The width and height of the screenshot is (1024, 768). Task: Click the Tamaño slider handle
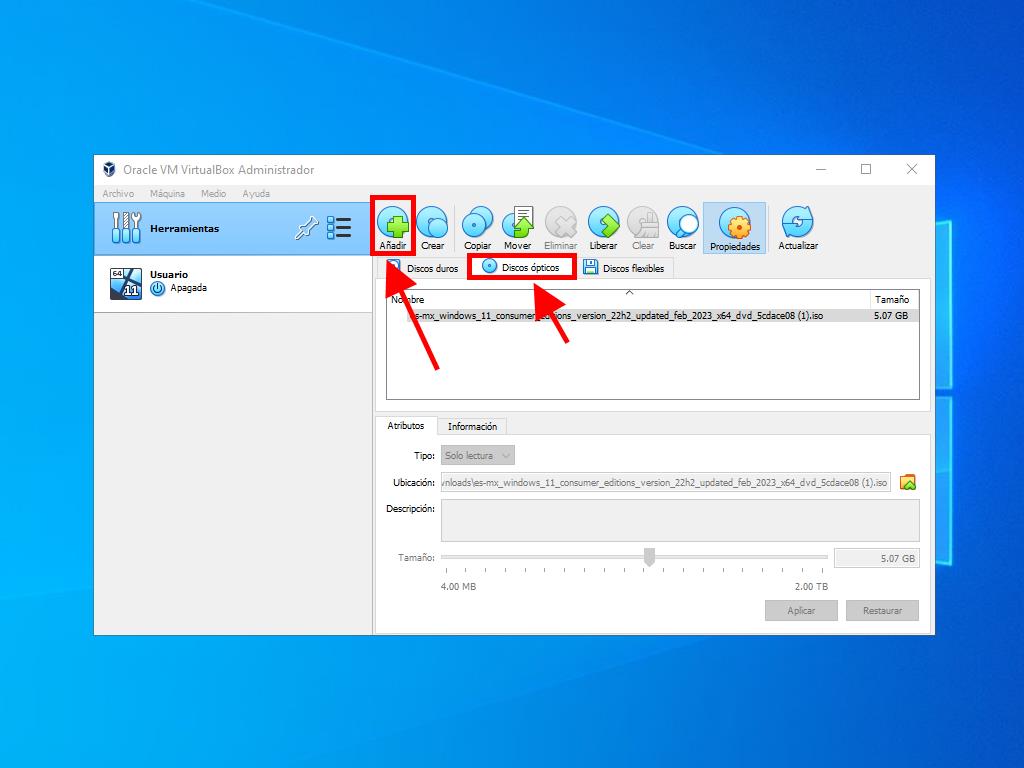tap(649, 557)
